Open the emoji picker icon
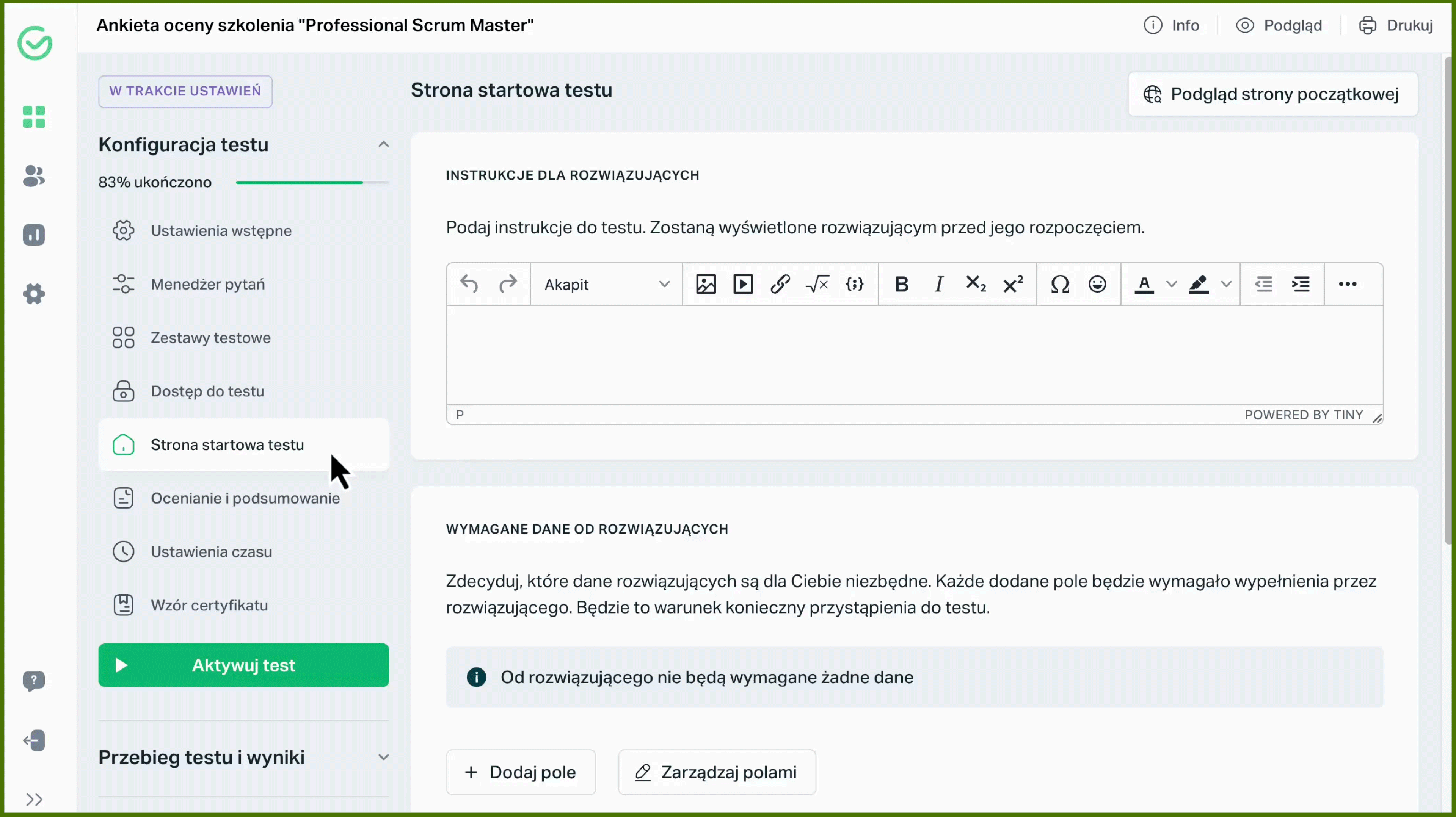 [x=1097, y=284]
